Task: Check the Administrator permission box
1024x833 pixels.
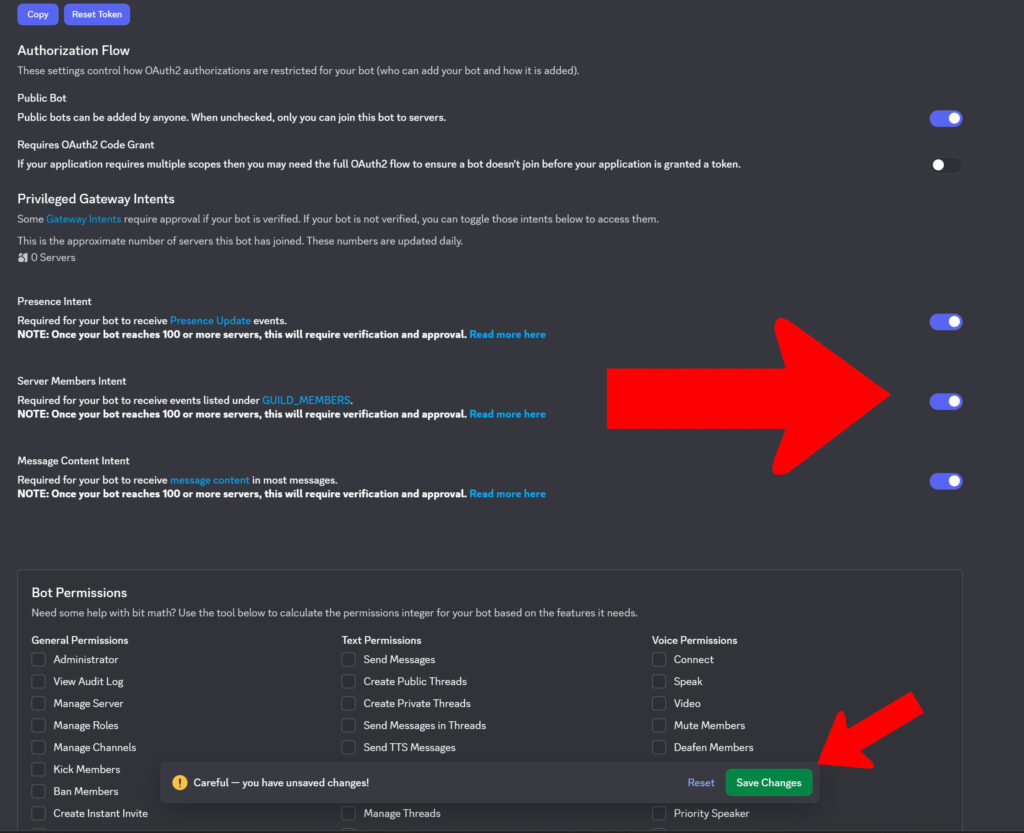Action: click(39, 660)
